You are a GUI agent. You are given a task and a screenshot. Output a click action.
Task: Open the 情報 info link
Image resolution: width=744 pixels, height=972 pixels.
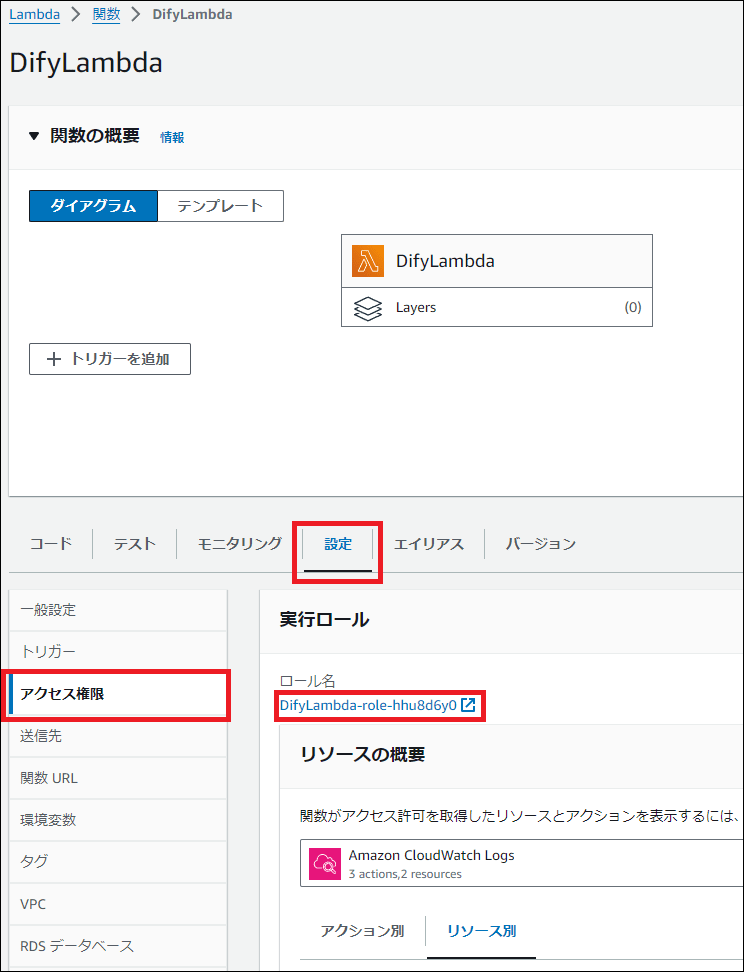click(172, 138)
